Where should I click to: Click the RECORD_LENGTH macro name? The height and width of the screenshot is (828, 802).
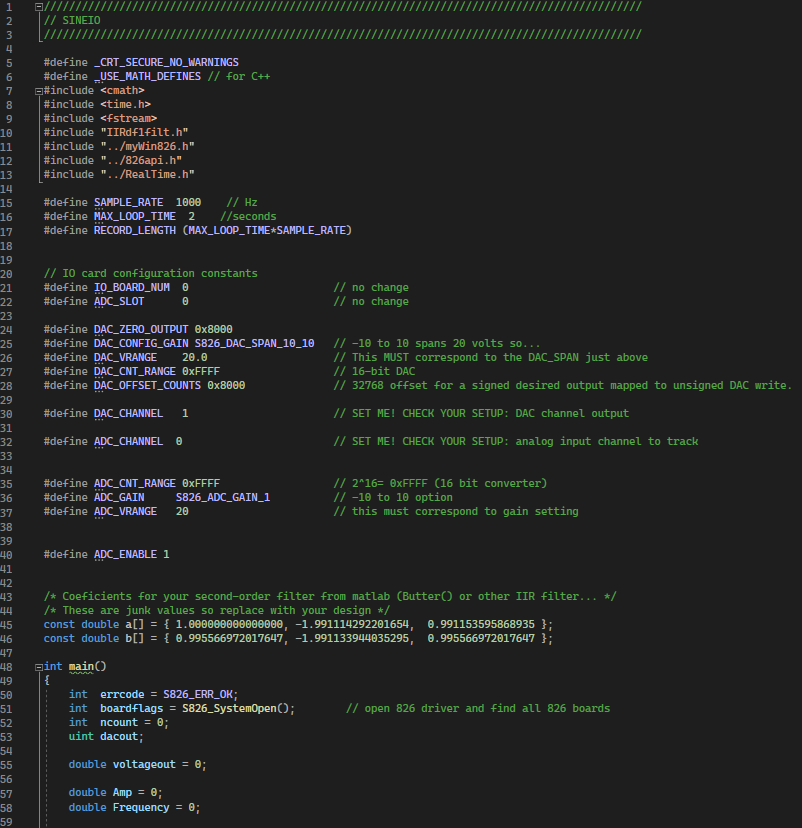pyautogui.click(x=134, y=230)
